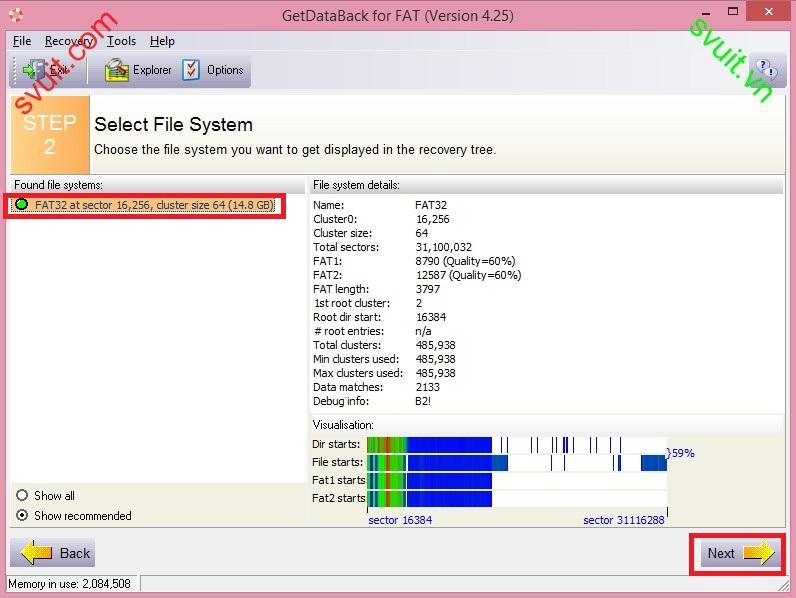Open the Help menu

(162, 41)
